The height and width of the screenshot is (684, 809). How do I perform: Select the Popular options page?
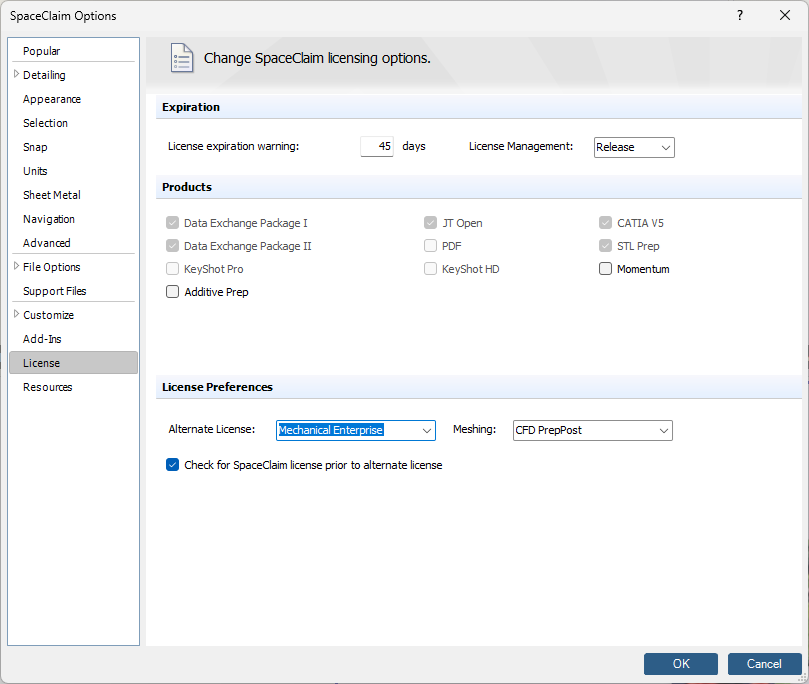42,51
